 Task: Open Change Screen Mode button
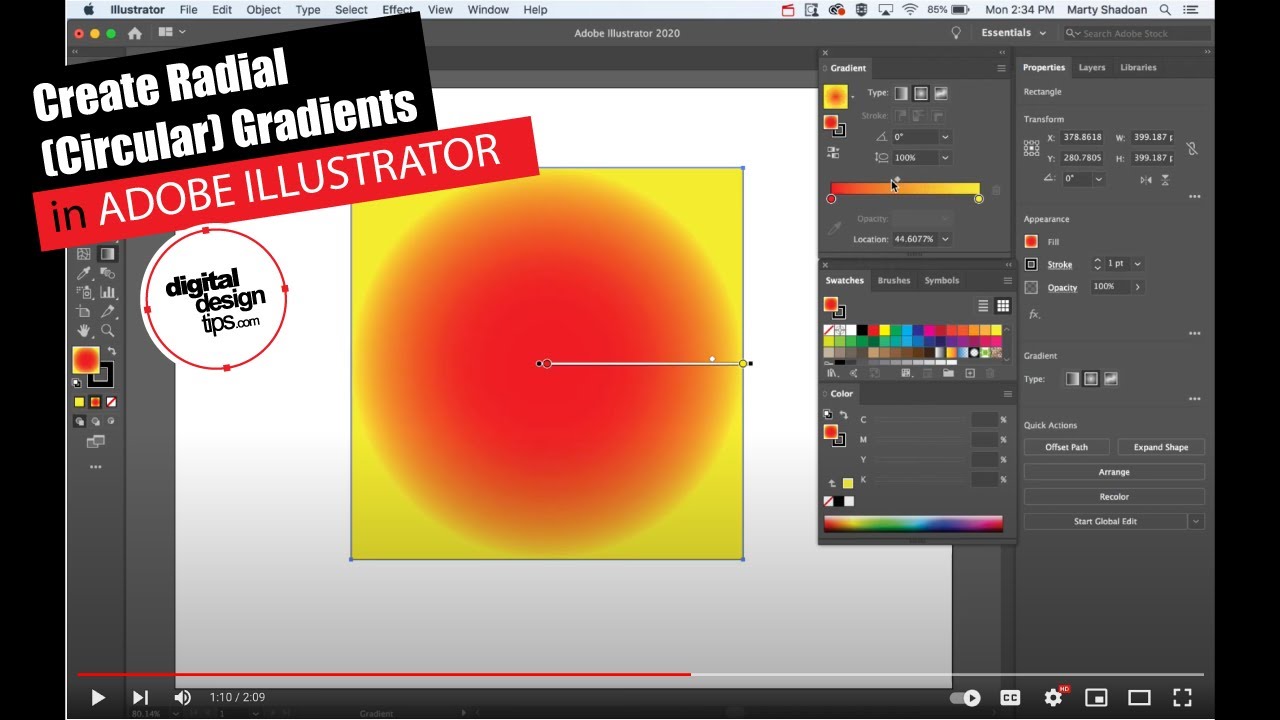pyautogui.click(x=96, y=442)
